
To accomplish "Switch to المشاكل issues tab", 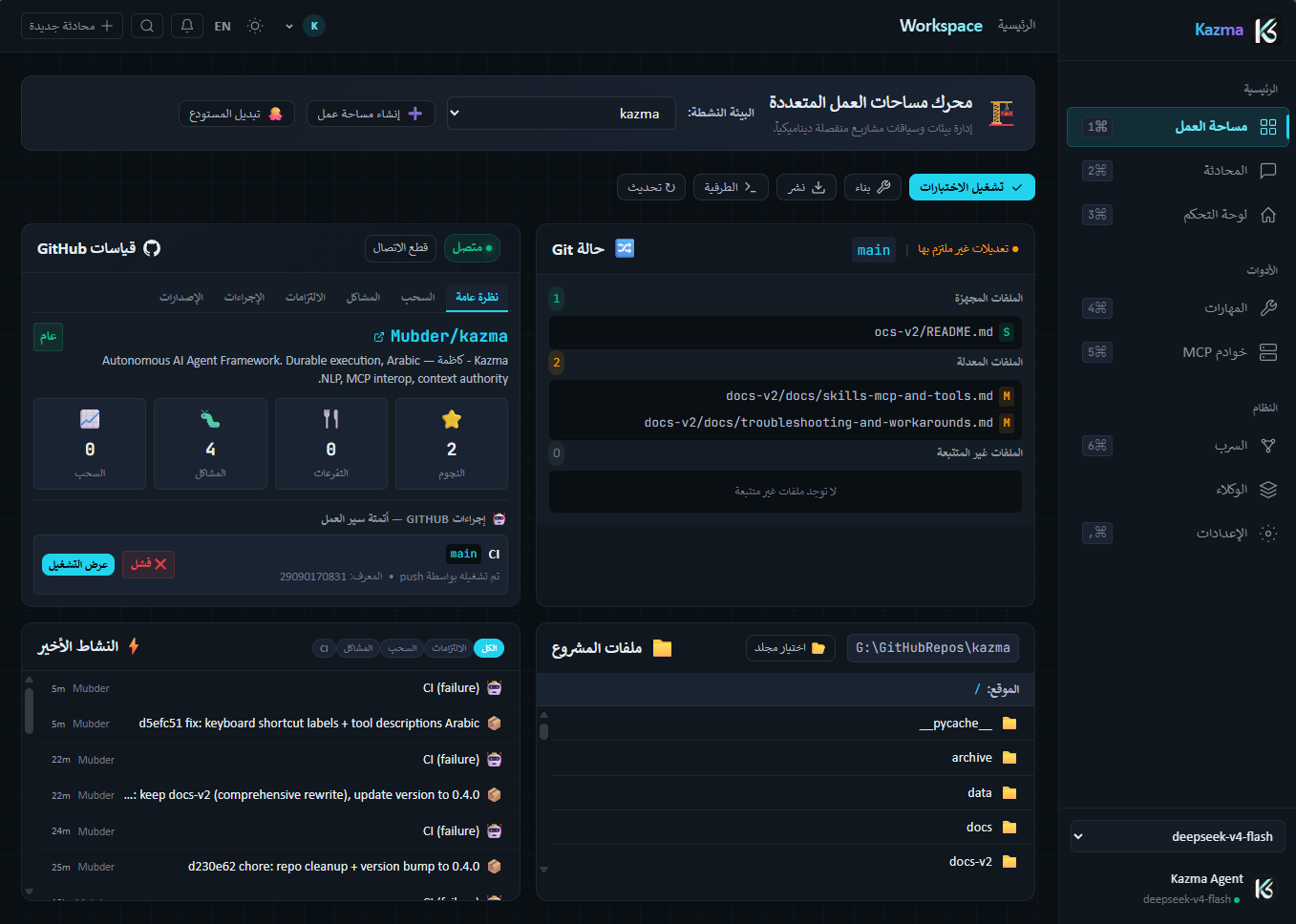I will (363, 297).
